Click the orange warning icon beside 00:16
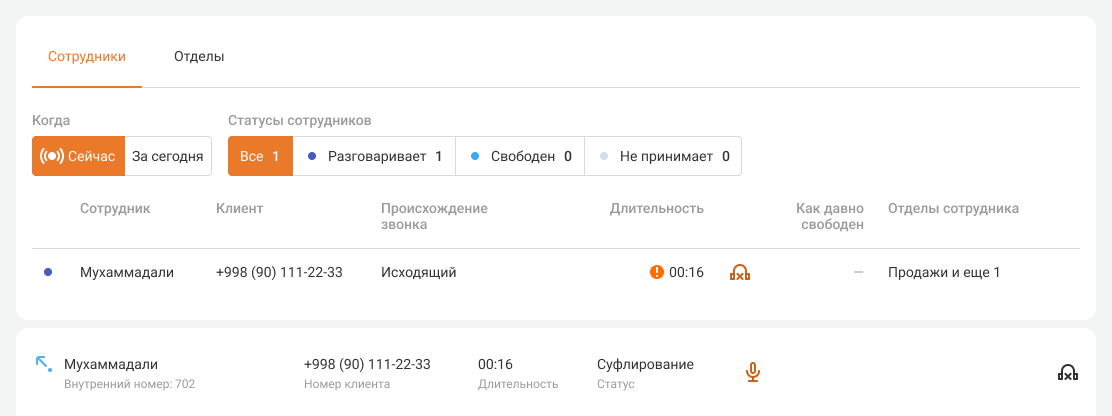1112x416 pixels. [657, 272]
